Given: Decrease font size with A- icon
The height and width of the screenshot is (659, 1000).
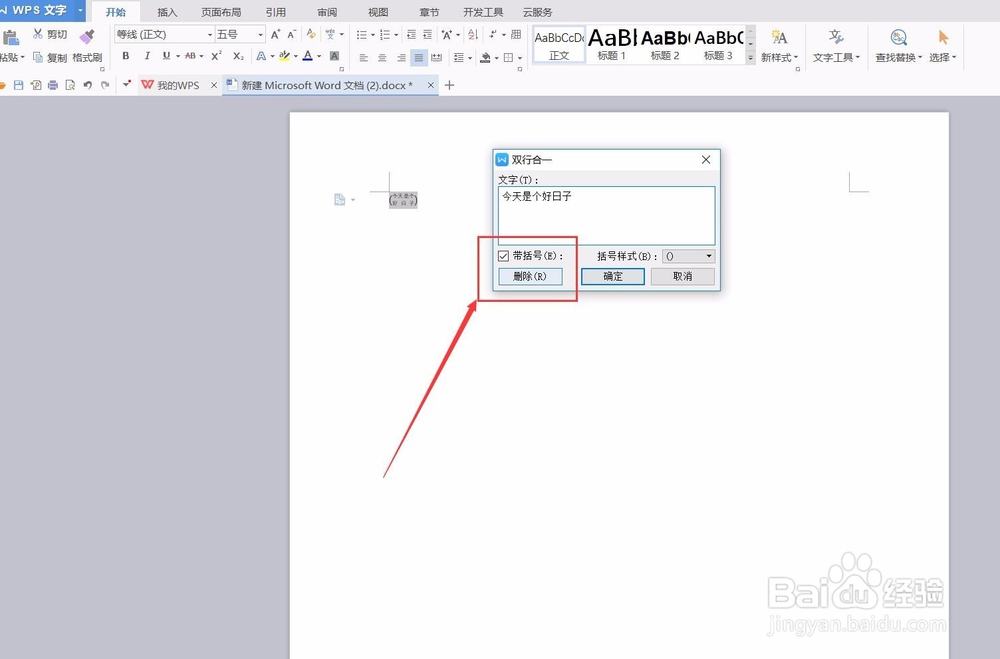Looking at the screenshot, I should click(291, 34).
